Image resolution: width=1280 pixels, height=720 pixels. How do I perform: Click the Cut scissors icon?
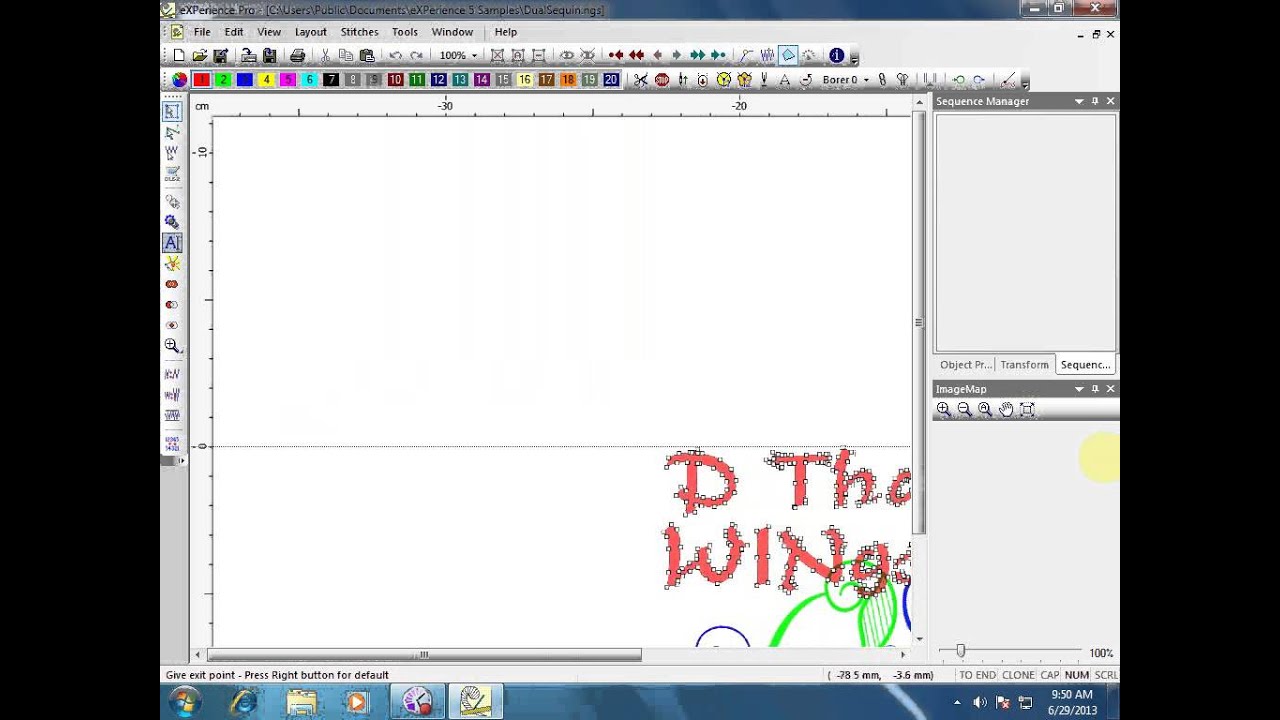tap(325, 56)
